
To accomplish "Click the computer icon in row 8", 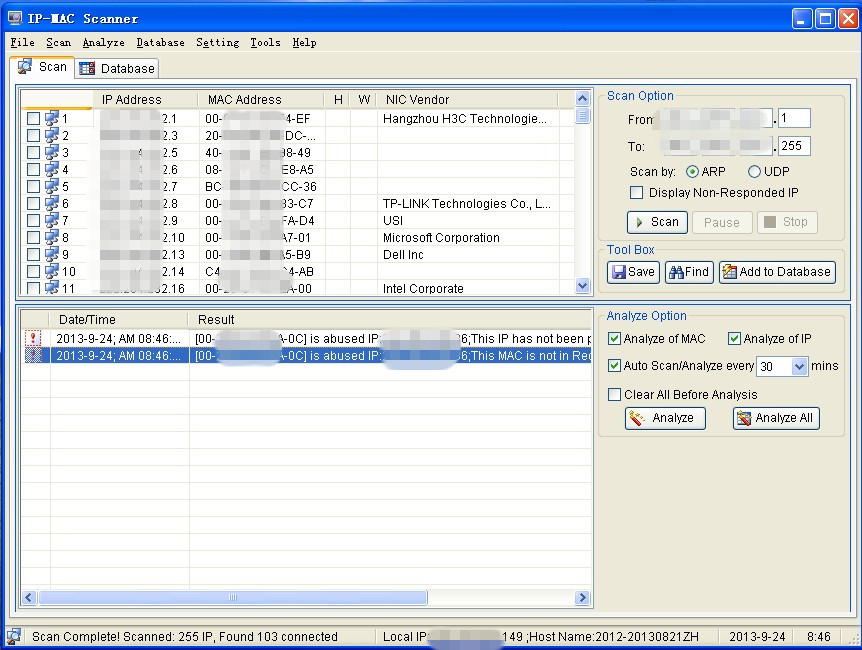I will point(52,238).
